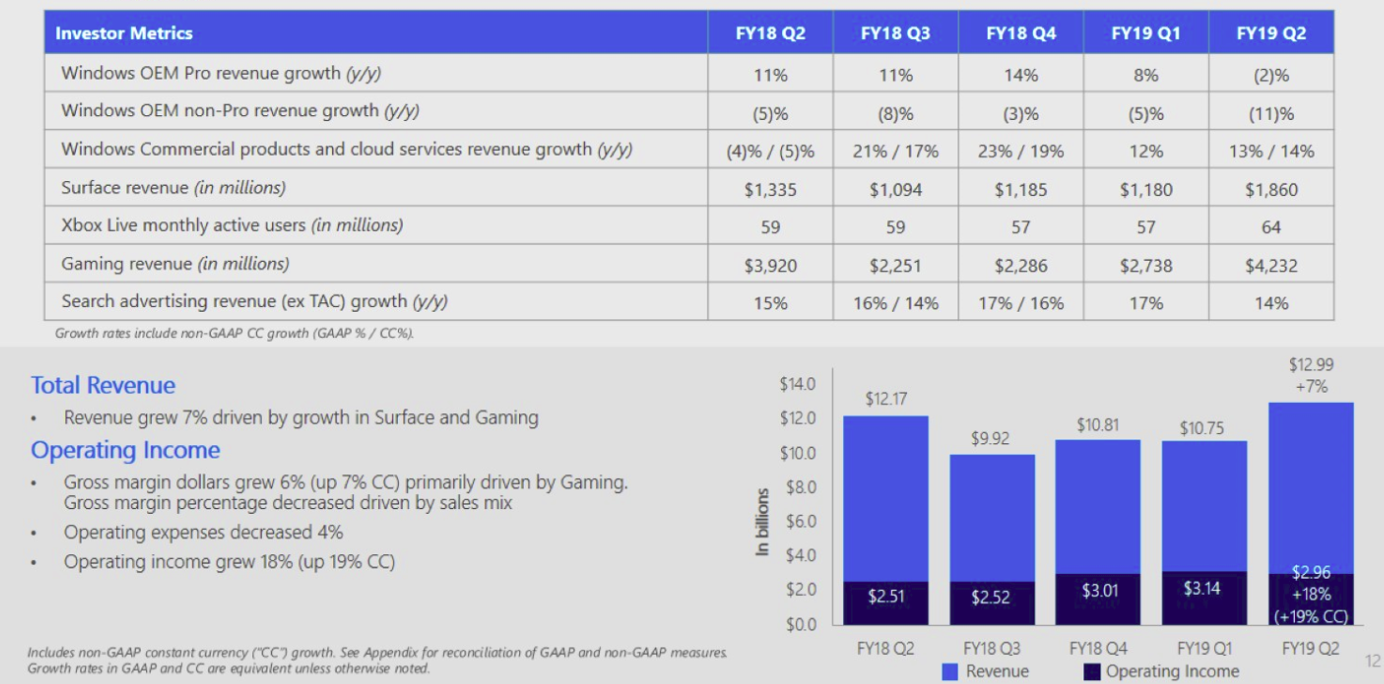The height and width of the screenshot is (684, 1384).
Task: Click the blue 'Operating Income' section heading
Action: [125, 450]
